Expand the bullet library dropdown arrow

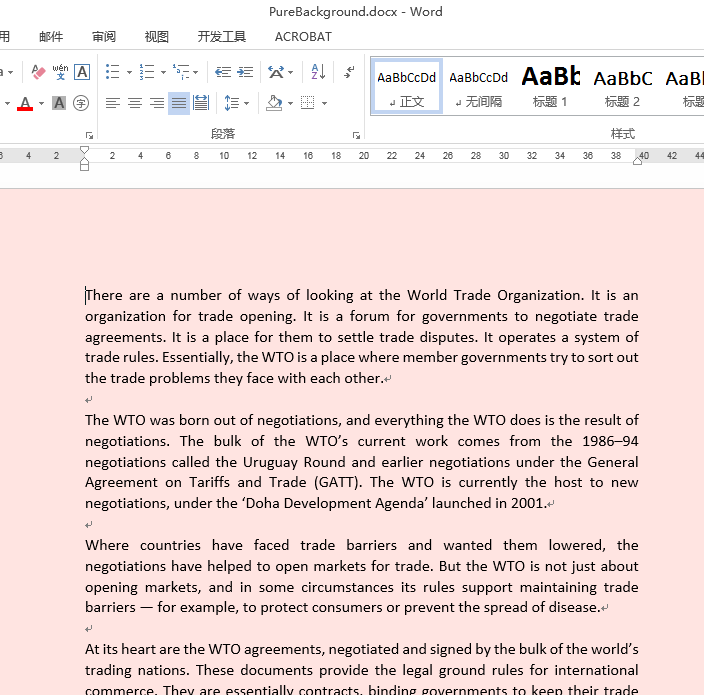129,72
